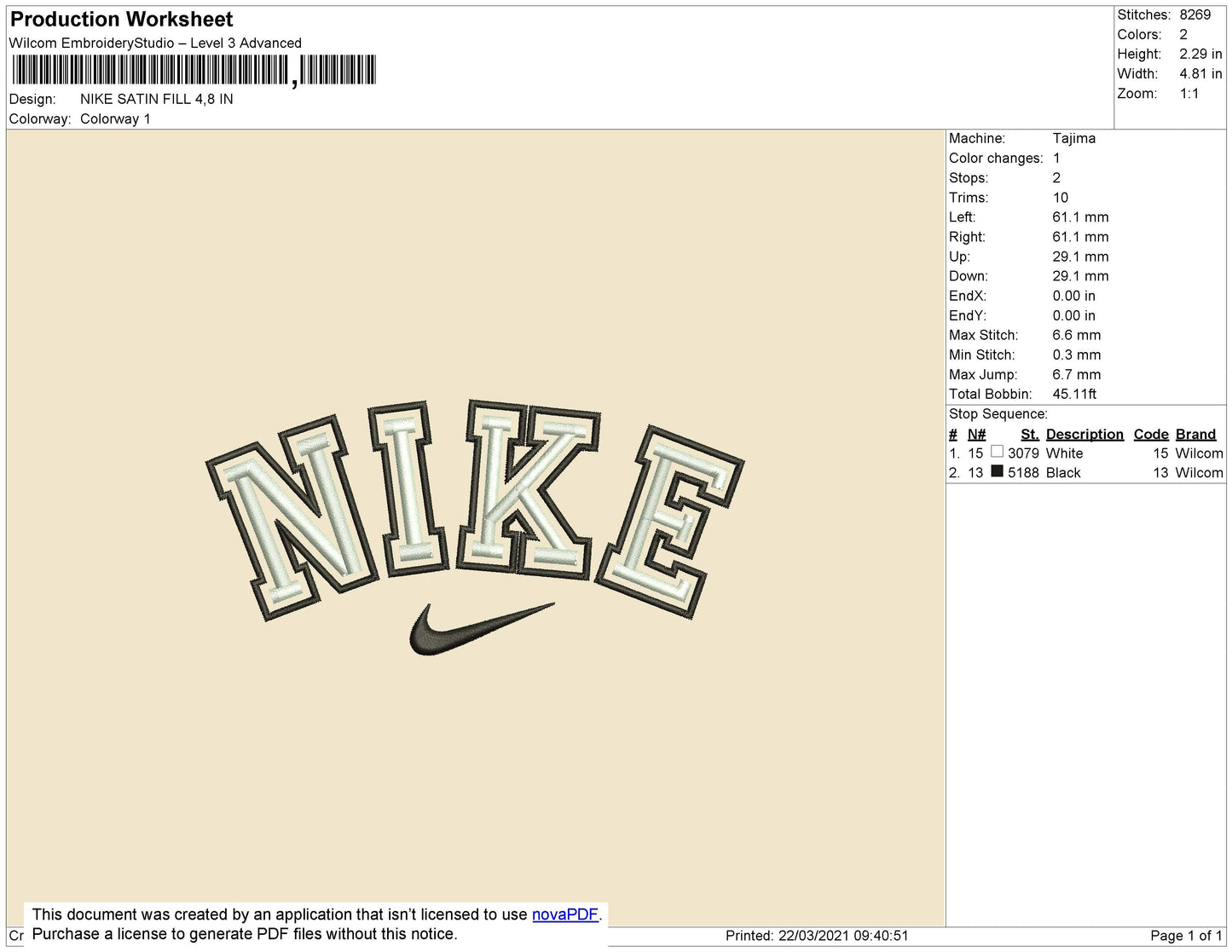Select the white thread color swatch
Image resolution: width=1232 pixels, height=952 pixels.
(x=997, y=452)
